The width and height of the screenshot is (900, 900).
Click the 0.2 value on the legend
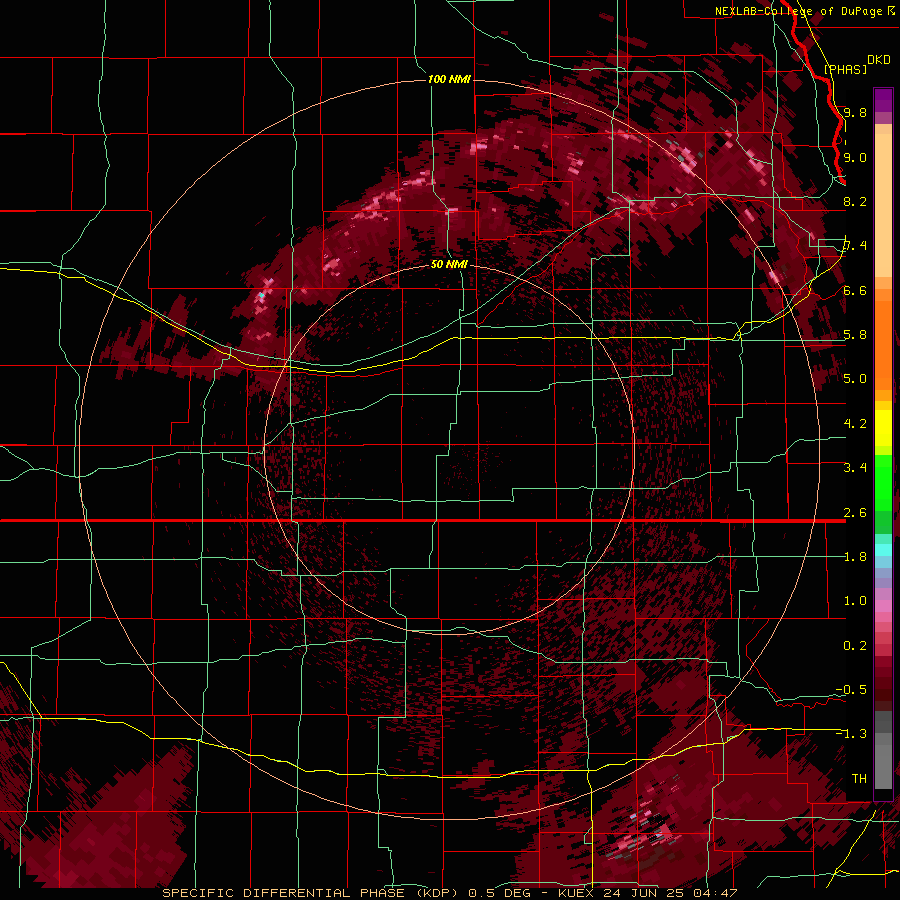pyautogui.click(x=855, y=646)
